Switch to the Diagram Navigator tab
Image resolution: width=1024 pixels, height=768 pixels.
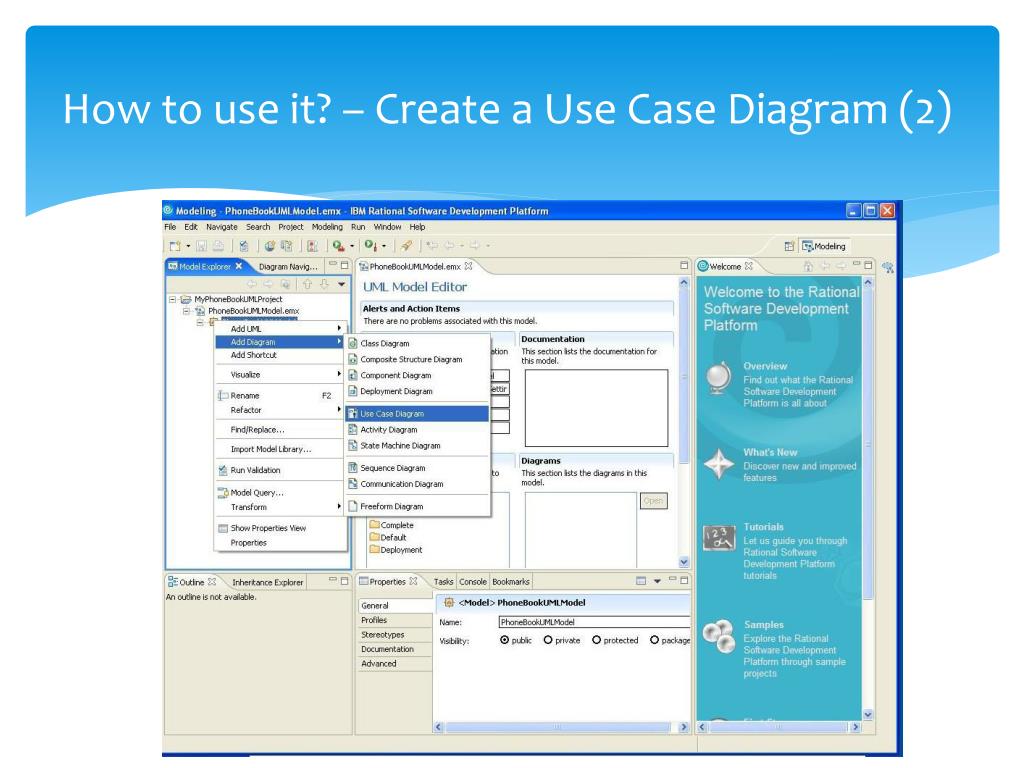288,266
